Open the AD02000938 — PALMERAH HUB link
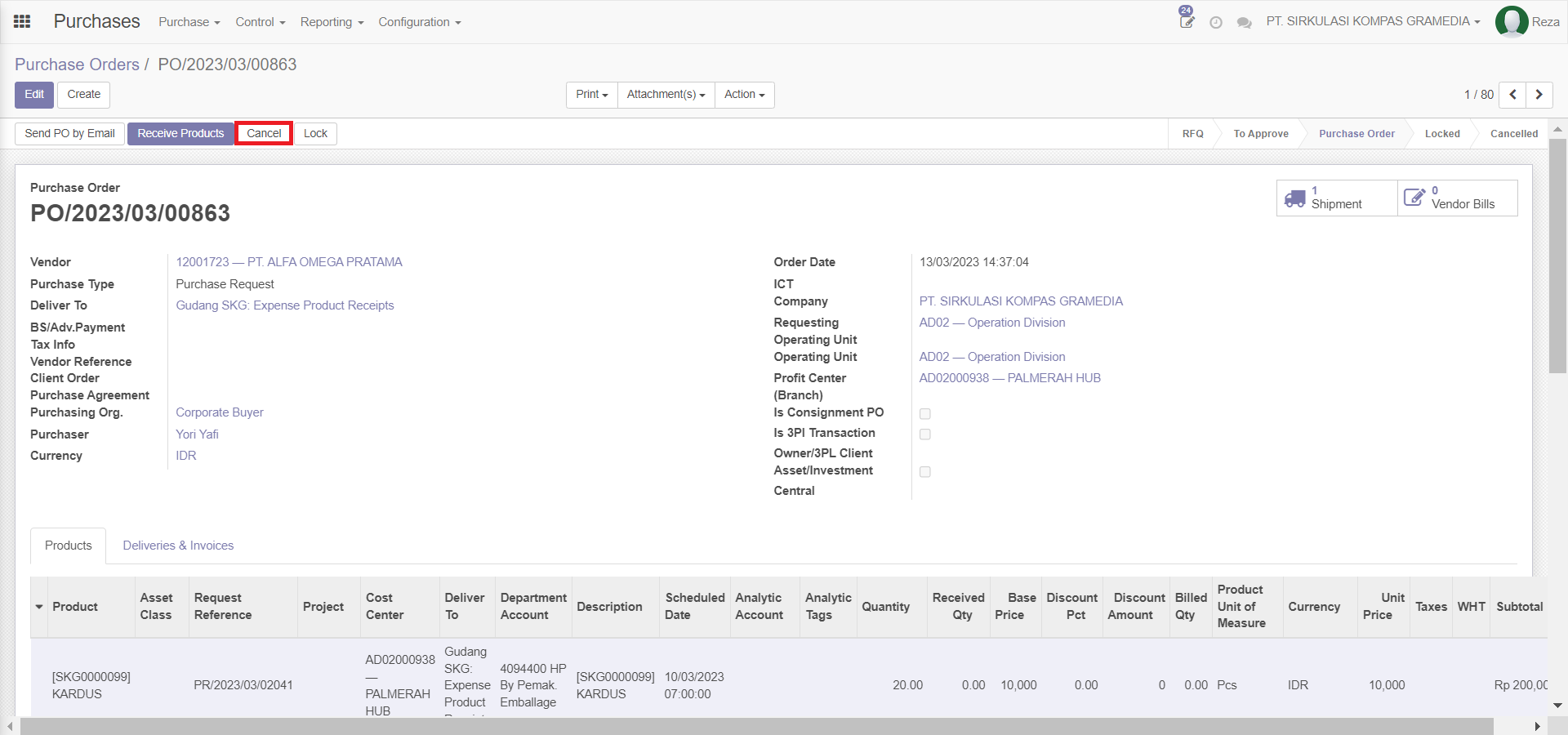 [1009, 378]
